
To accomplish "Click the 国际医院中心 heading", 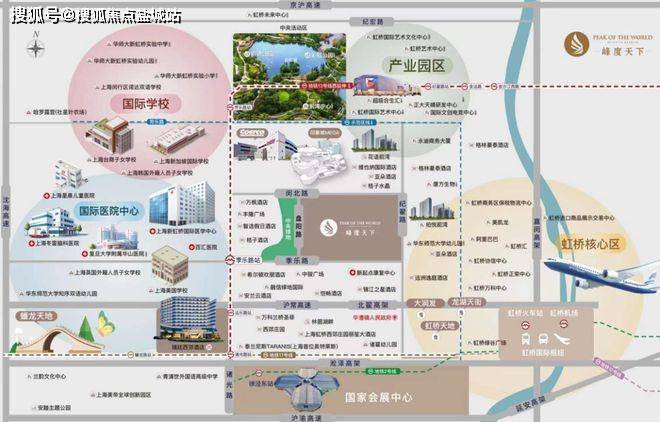I will tap(109, 210).
